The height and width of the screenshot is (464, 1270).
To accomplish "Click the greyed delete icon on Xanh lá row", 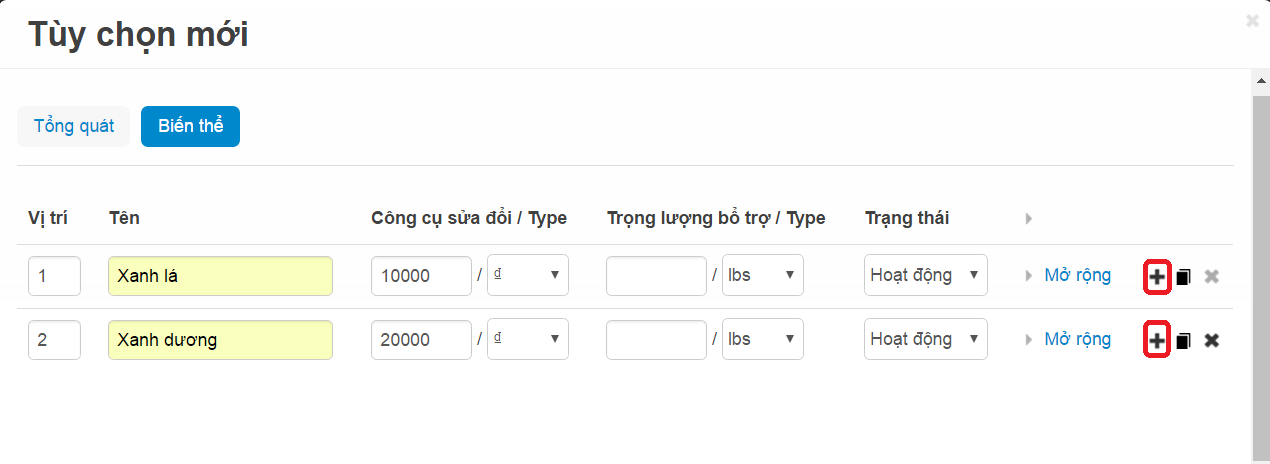I will pos(1211,277).
